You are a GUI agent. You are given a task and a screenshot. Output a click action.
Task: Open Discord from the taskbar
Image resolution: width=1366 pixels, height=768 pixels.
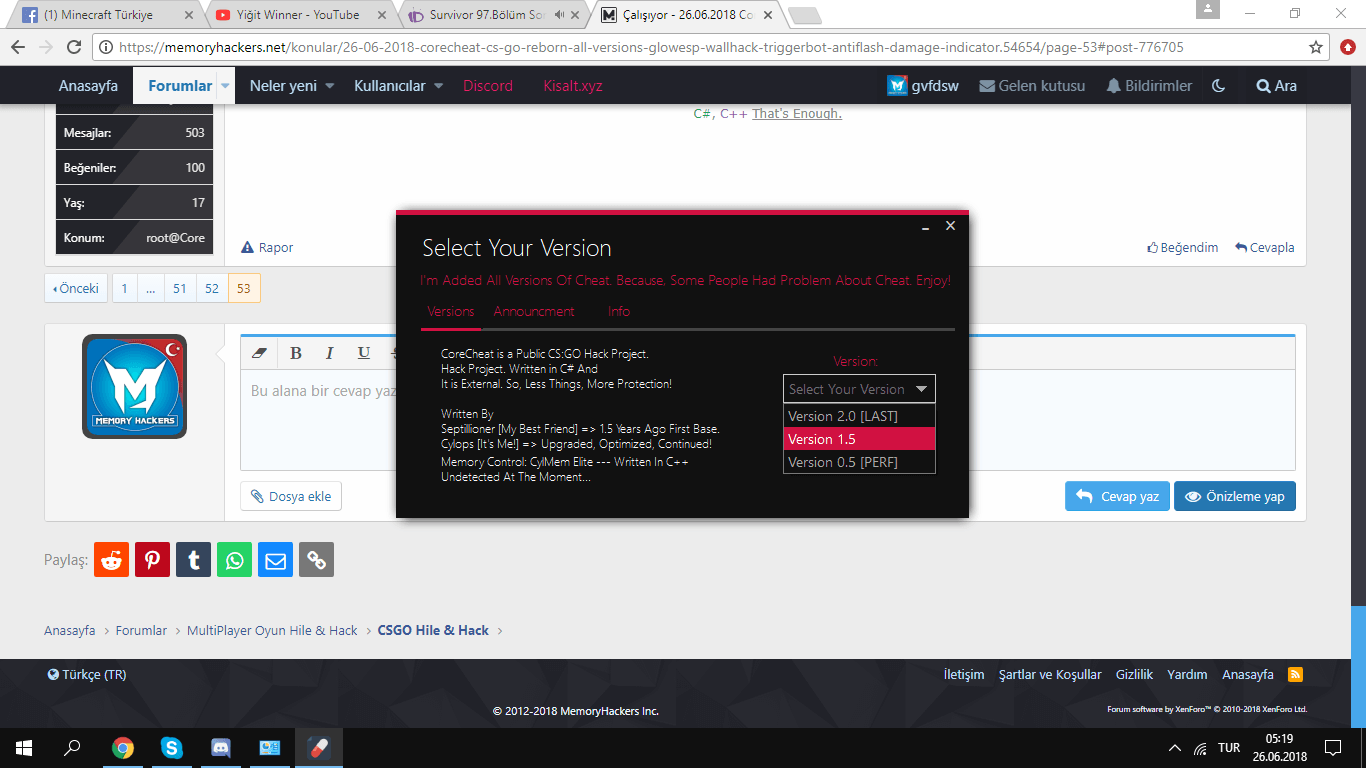point(221,747)
